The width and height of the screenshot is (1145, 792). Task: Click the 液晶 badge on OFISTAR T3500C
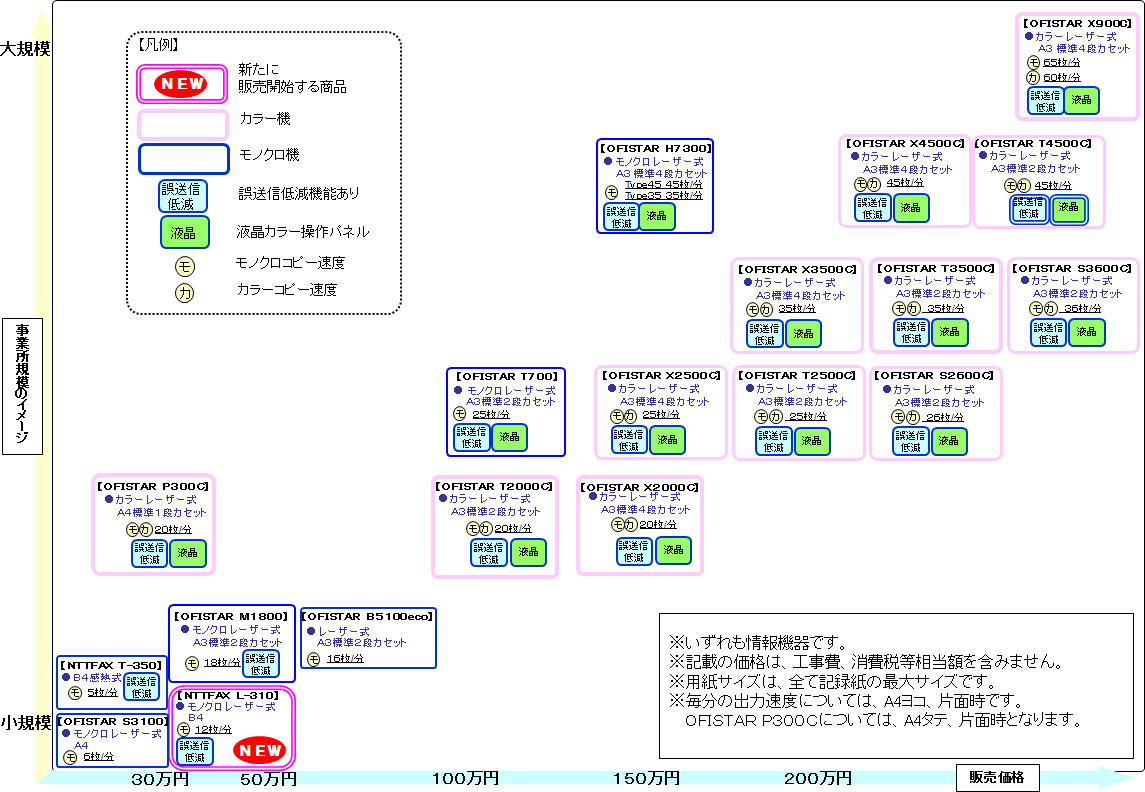point(949,332)
